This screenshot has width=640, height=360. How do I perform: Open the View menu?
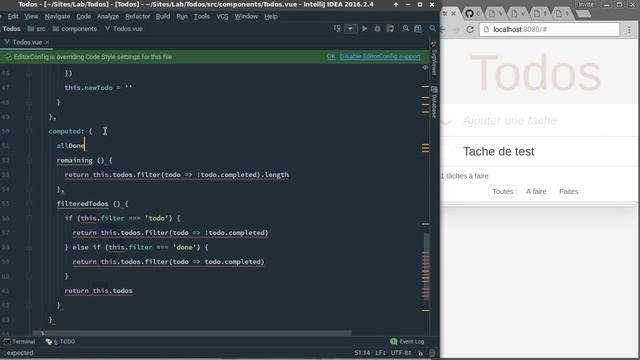click(x=31, y=16)
